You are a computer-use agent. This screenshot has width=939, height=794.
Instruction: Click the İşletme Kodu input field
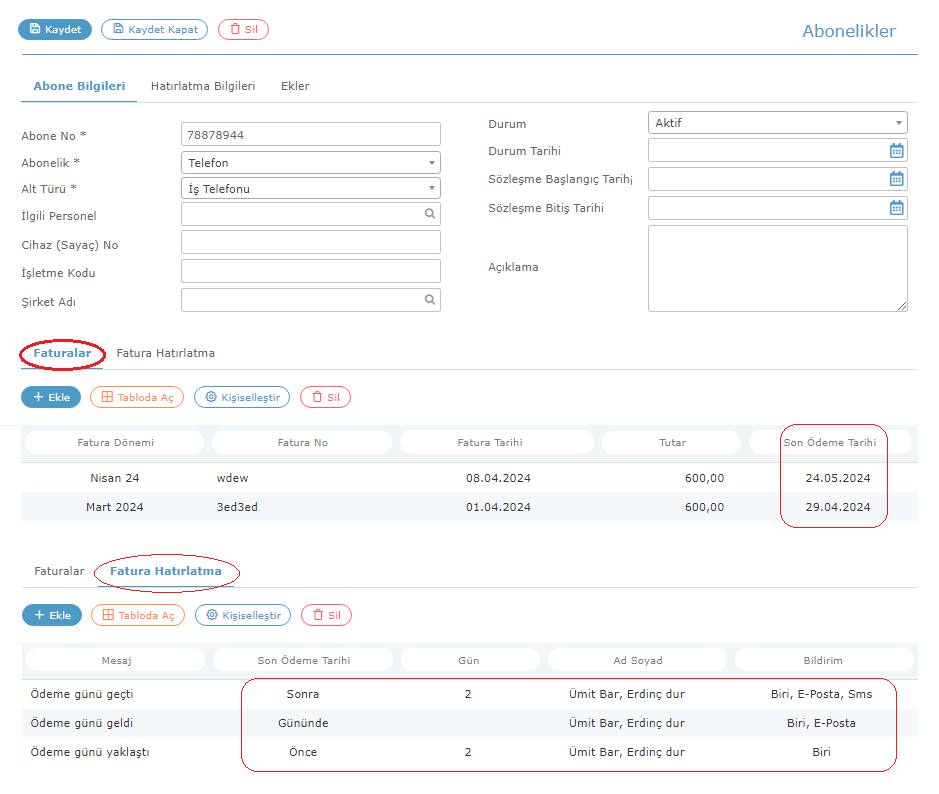point(311,271)
